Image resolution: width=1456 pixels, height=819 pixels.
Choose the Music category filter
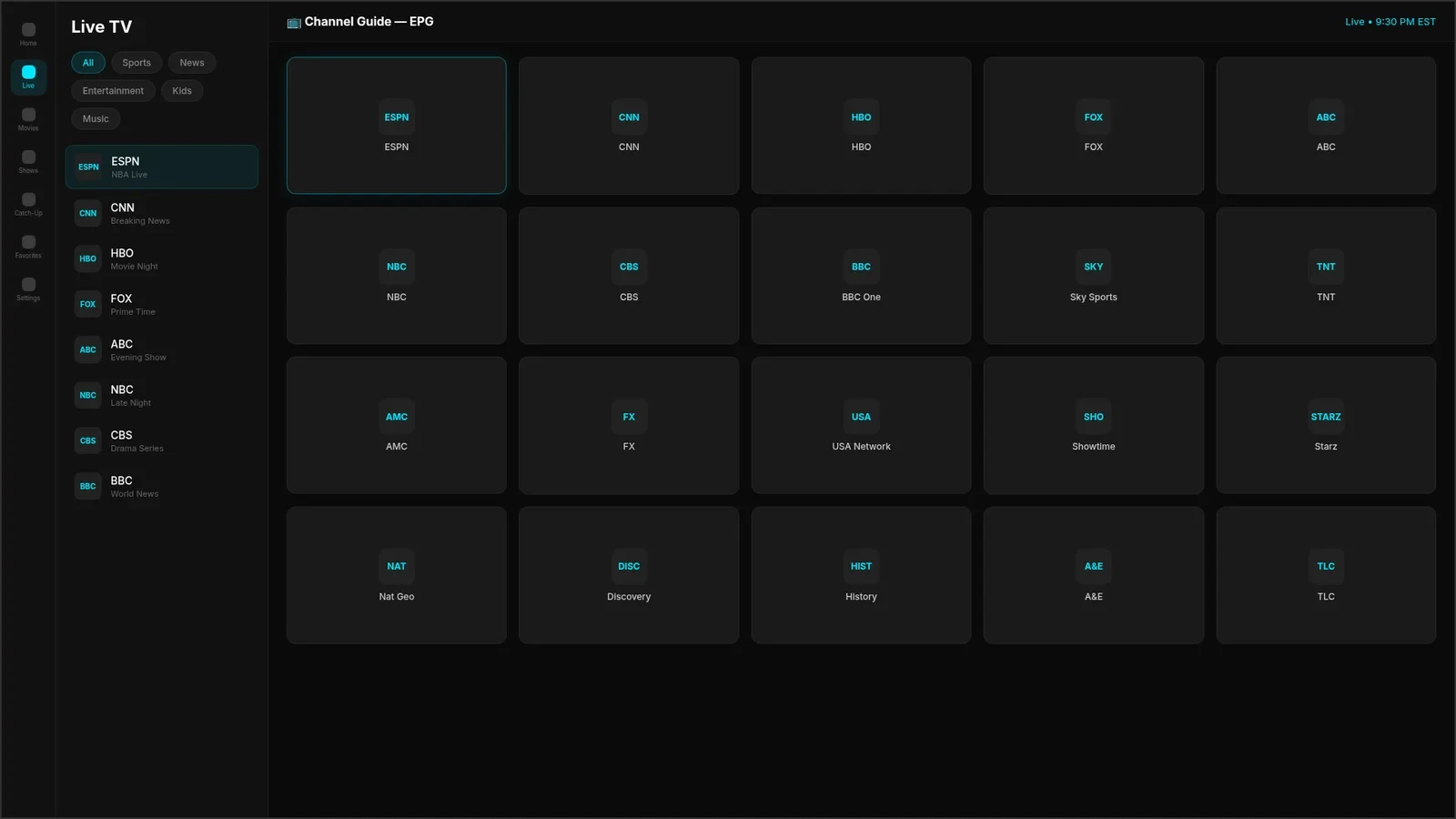coord(96,119)
